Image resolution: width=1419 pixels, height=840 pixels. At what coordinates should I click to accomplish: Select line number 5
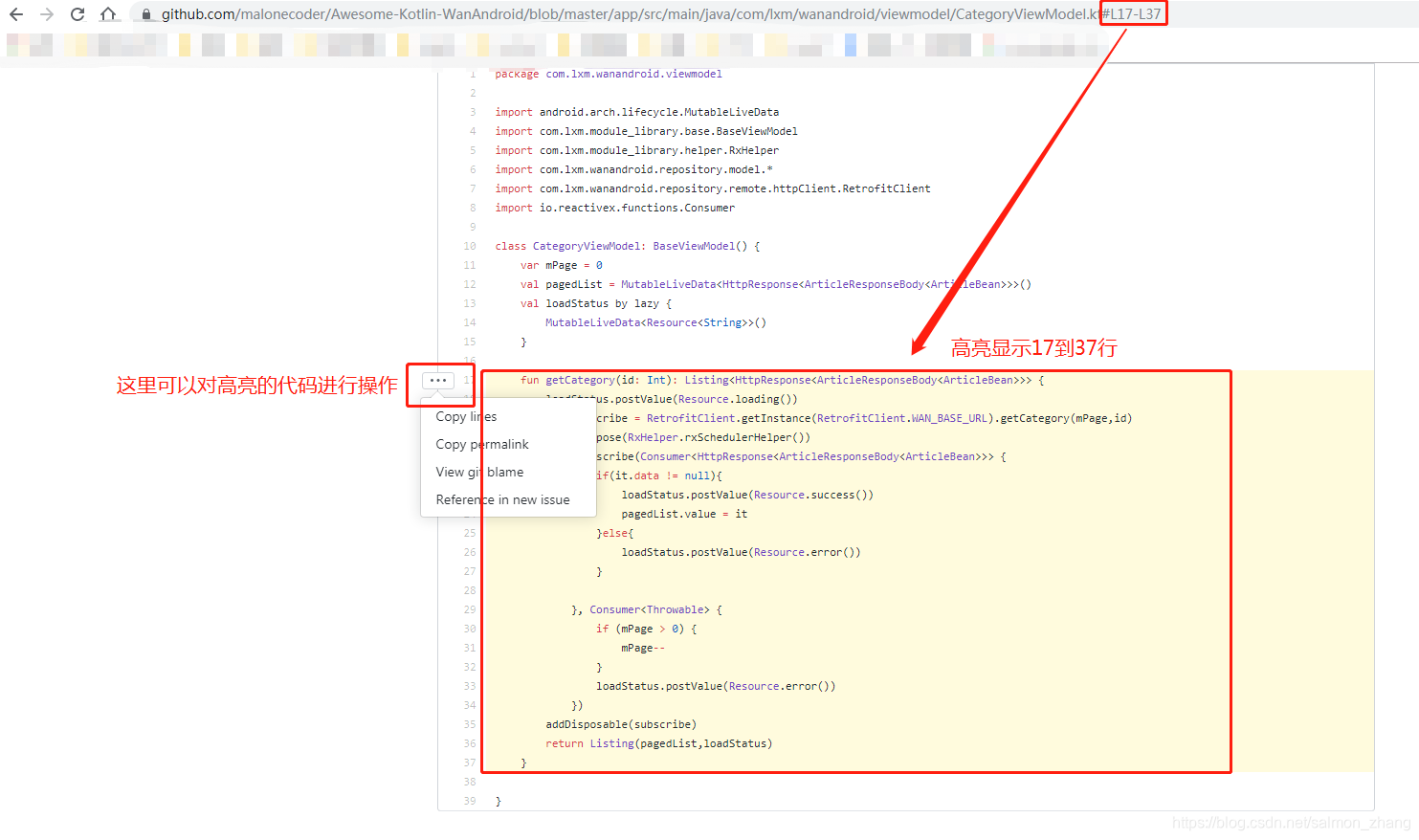[473, 150]
